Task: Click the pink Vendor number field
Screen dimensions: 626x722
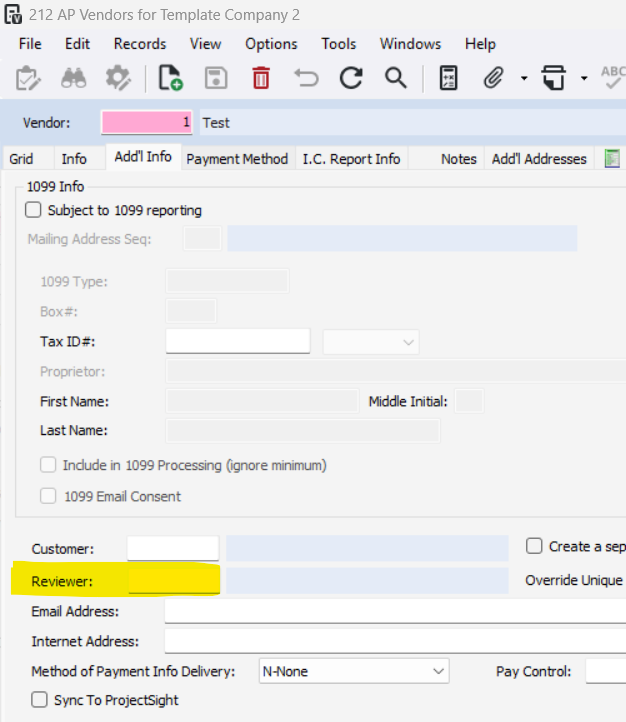Action: 147,122
